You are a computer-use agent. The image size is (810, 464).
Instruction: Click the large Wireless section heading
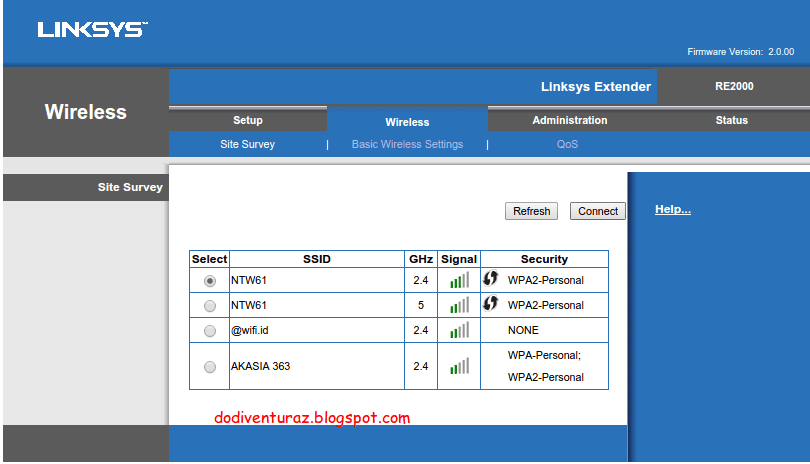85,112
